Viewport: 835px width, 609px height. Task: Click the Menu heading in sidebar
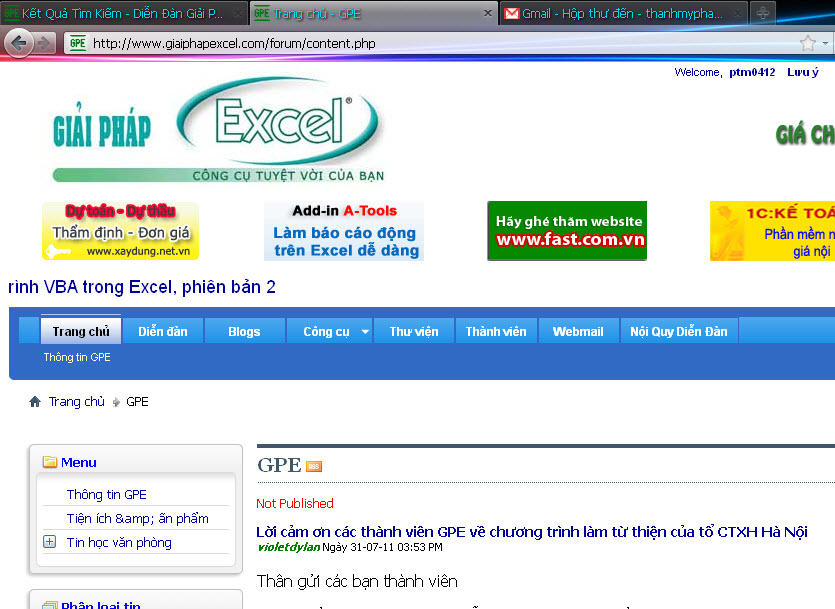[x=79, y=462]
